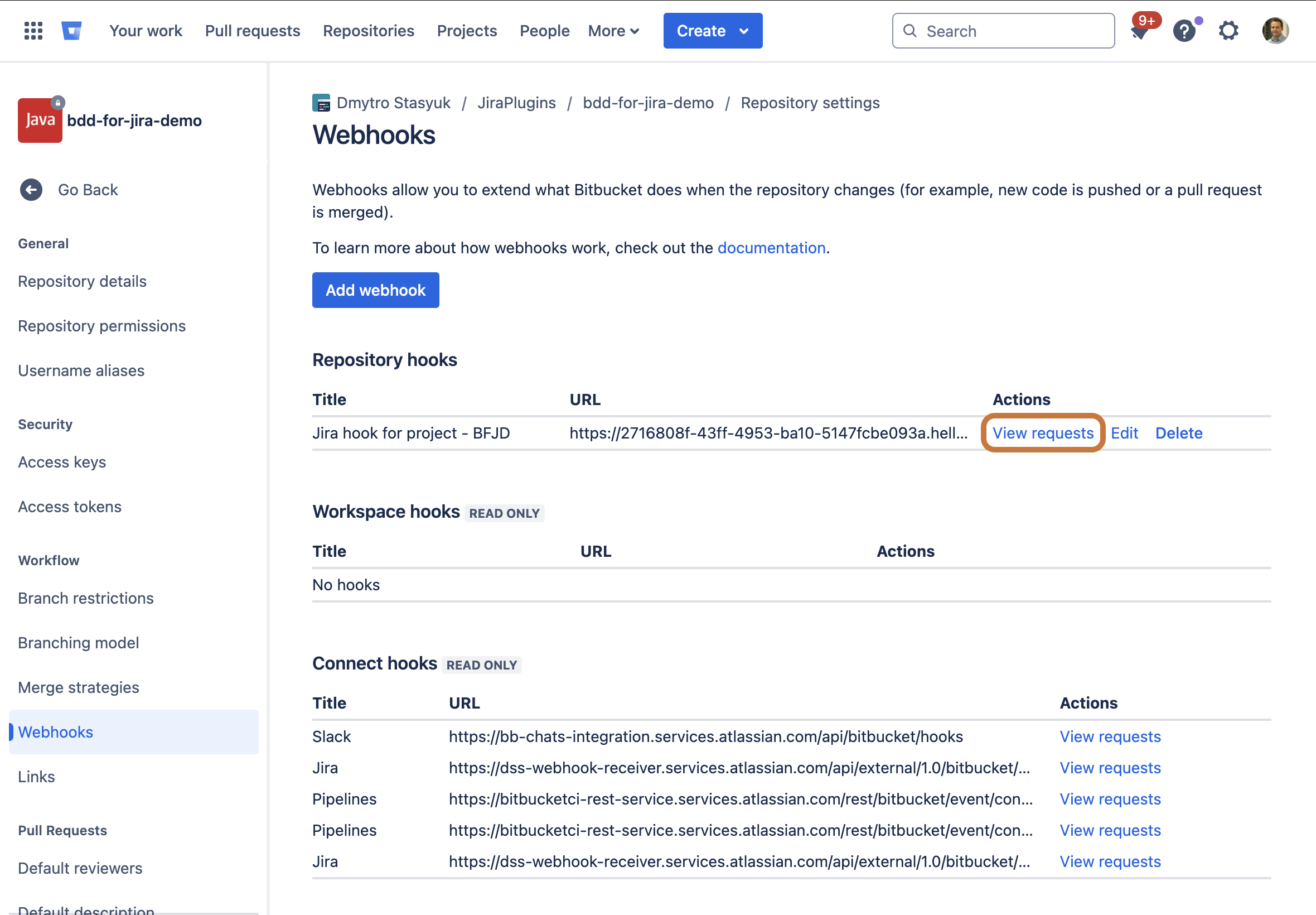Image resolution: width=1316 pixels, height=915 pixels.
Task: Click the 'Jira hook for project - BFJD' title
Action: [x=411, y=433]
